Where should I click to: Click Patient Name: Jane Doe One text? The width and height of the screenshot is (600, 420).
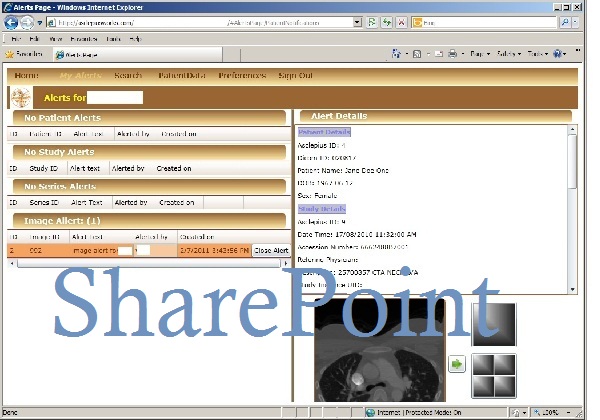coord(343,171)
